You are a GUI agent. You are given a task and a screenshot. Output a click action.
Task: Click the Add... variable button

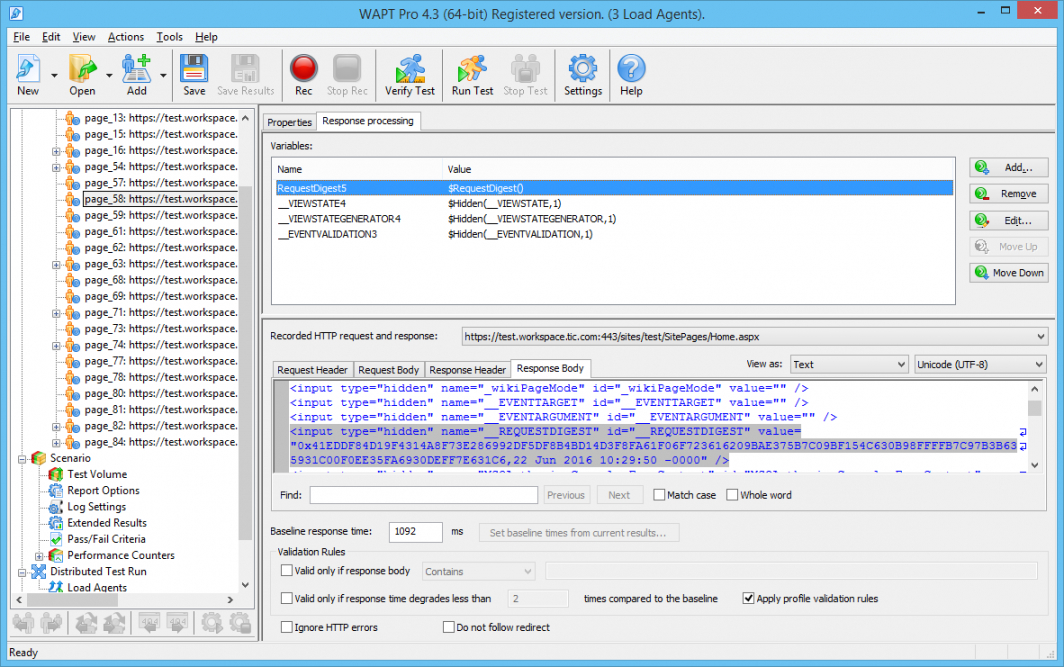[1008, 168]
